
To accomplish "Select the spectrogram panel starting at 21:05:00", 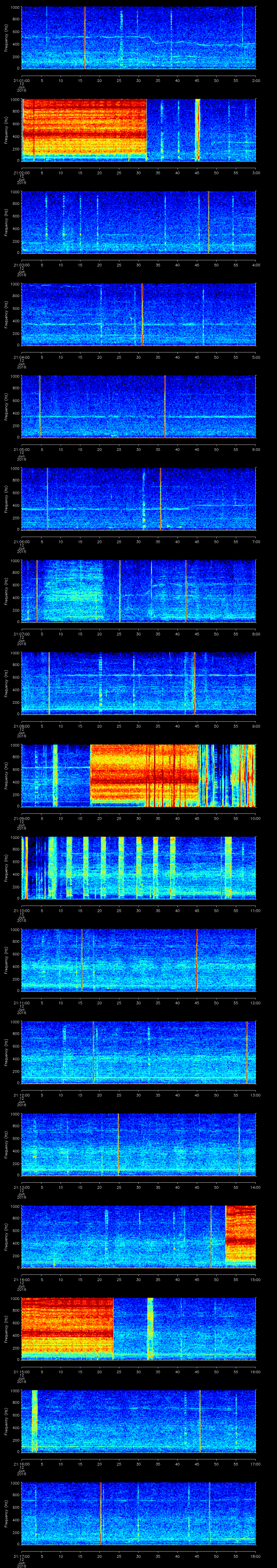I will click(139, 407).
